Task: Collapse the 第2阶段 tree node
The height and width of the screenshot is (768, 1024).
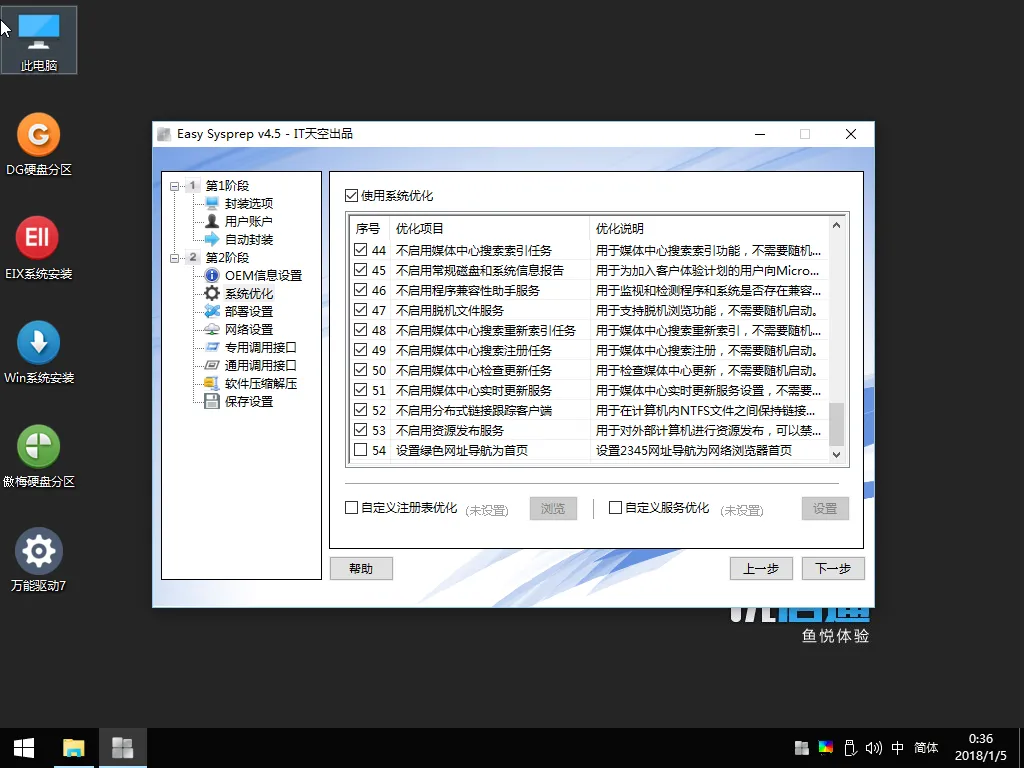Action: click(174, 257)
